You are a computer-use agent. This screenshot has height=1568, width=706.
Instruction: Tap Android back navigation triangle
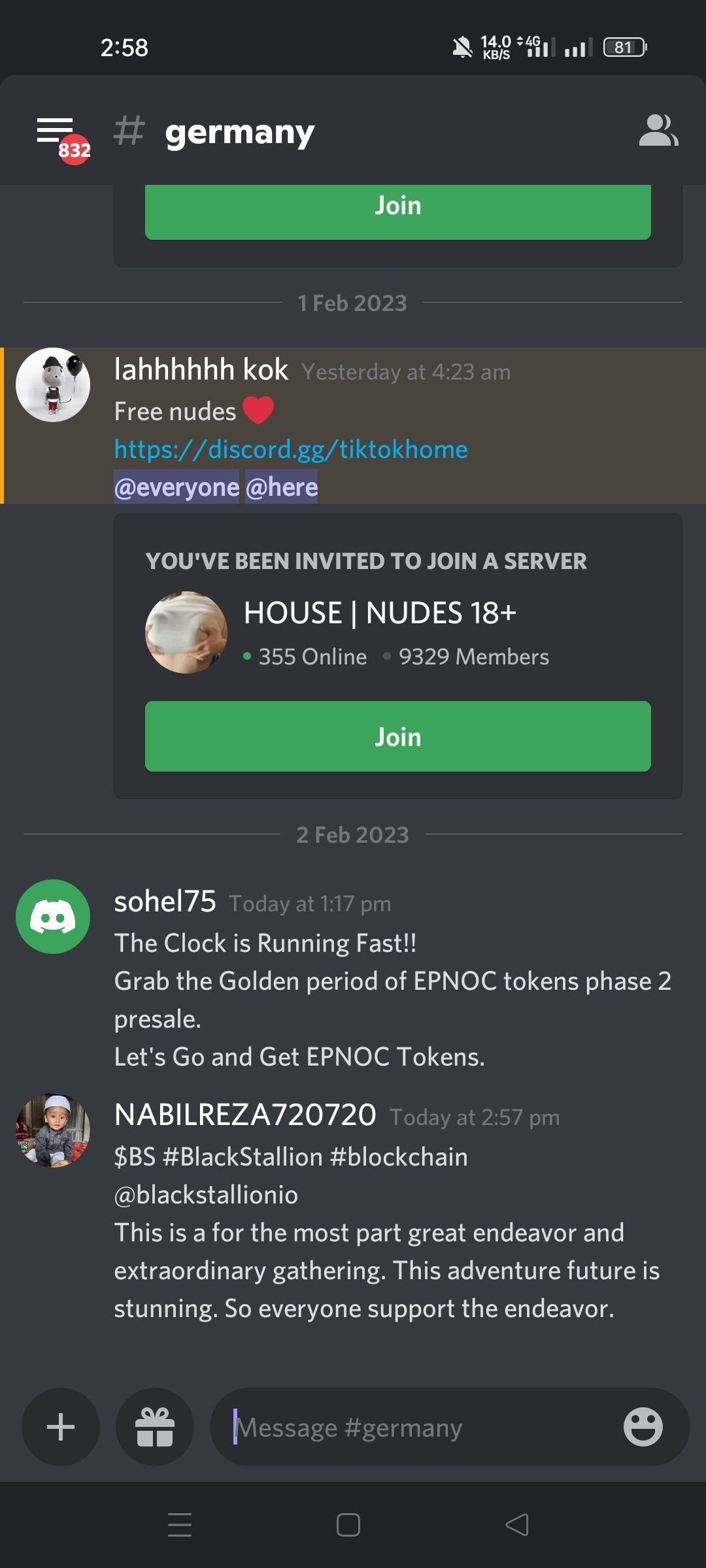517,1525
